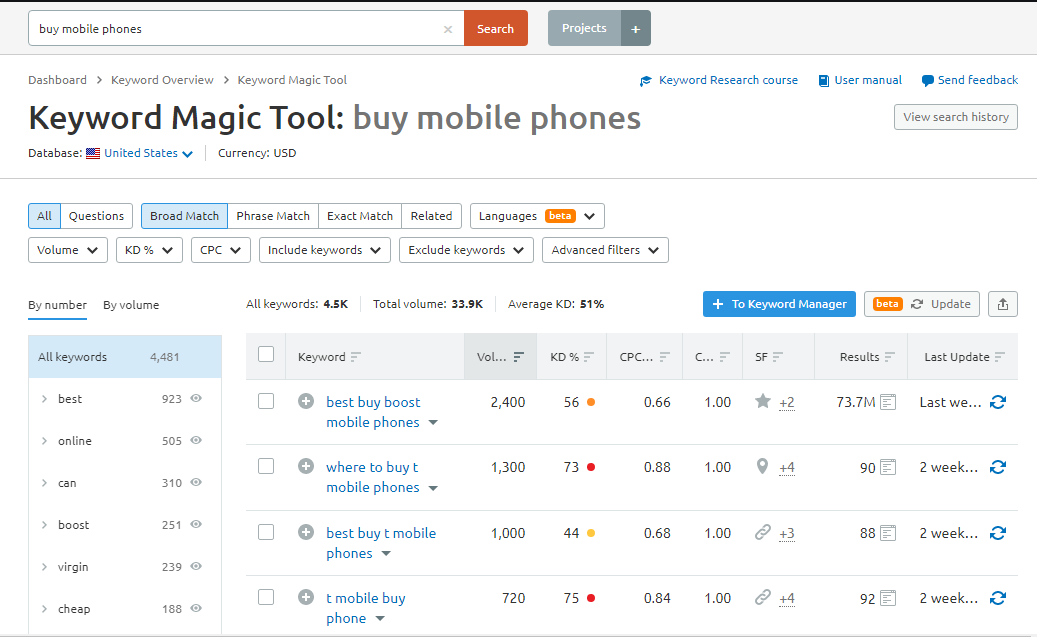Click the orange KD dot for 56

[591, 402]
